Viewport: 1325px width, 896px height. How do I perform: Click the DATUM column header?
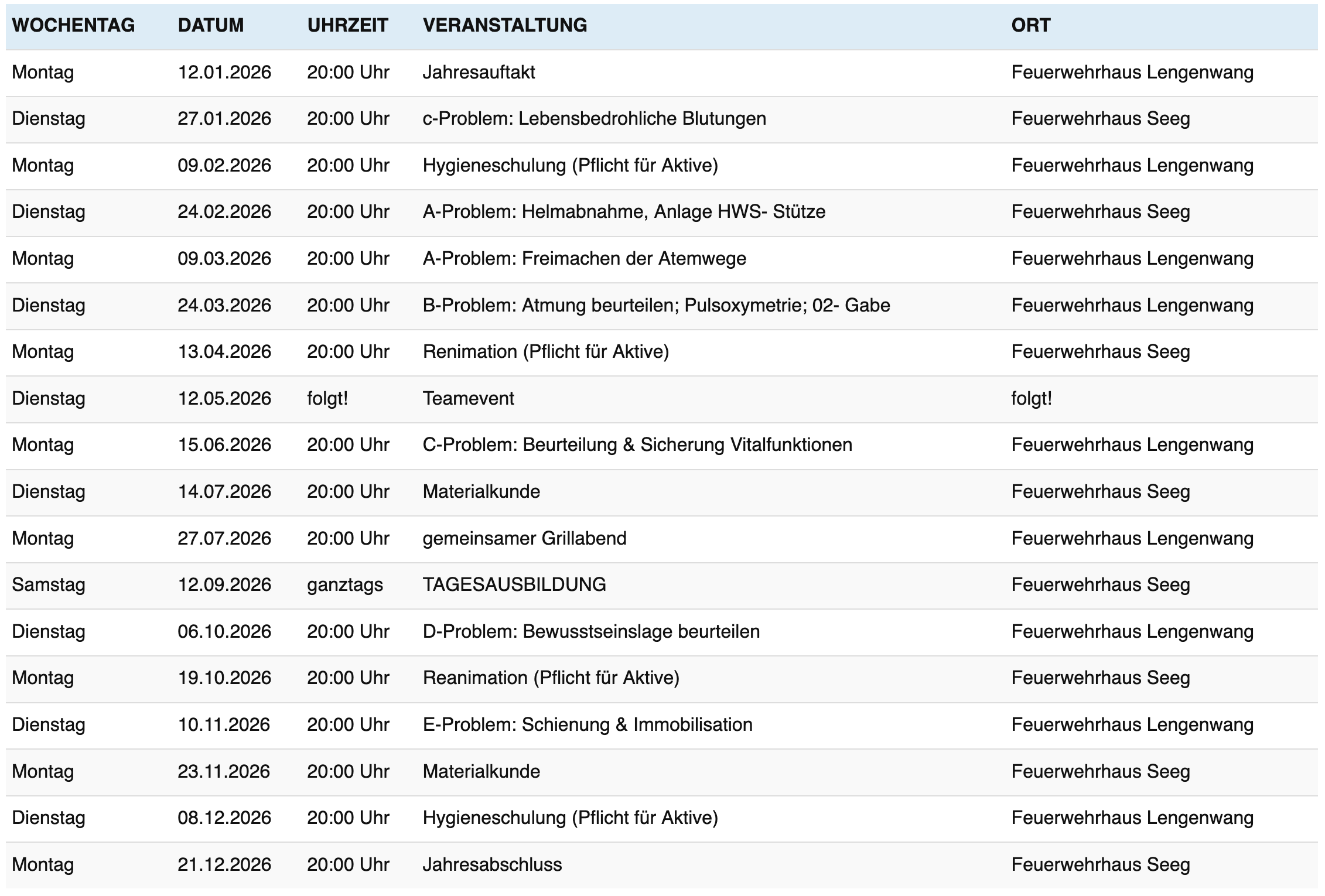(x=210, y=25)
